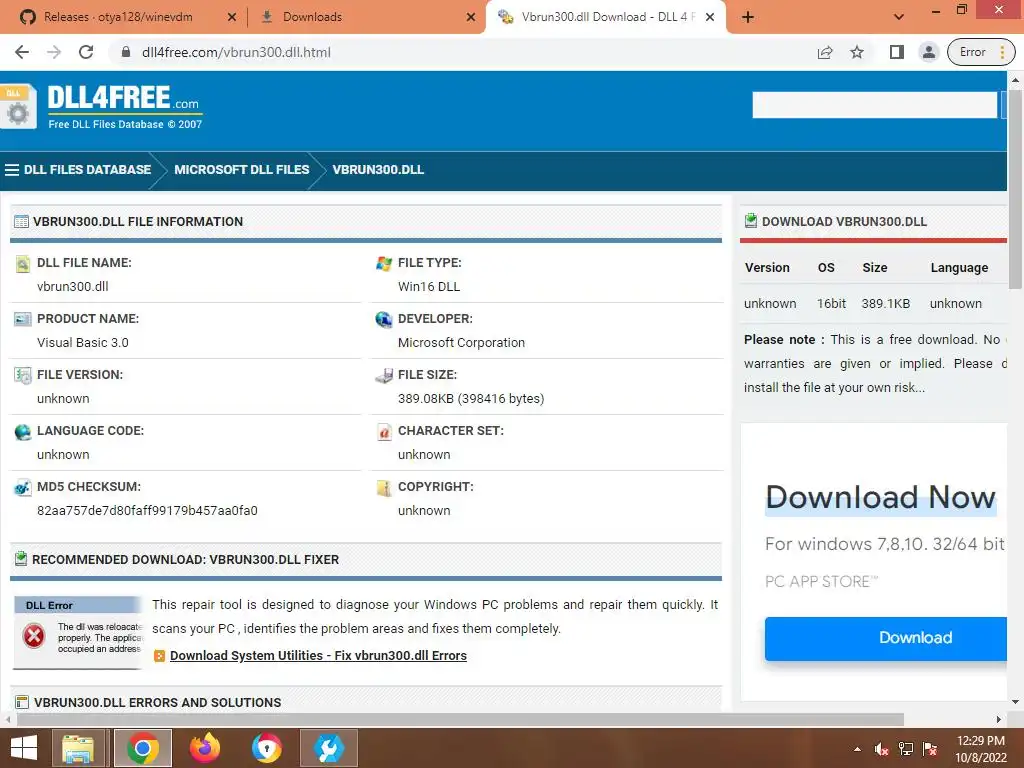1024x768 pixels.
Task: Click the Download Now ad heading
Action: (880, 498)
